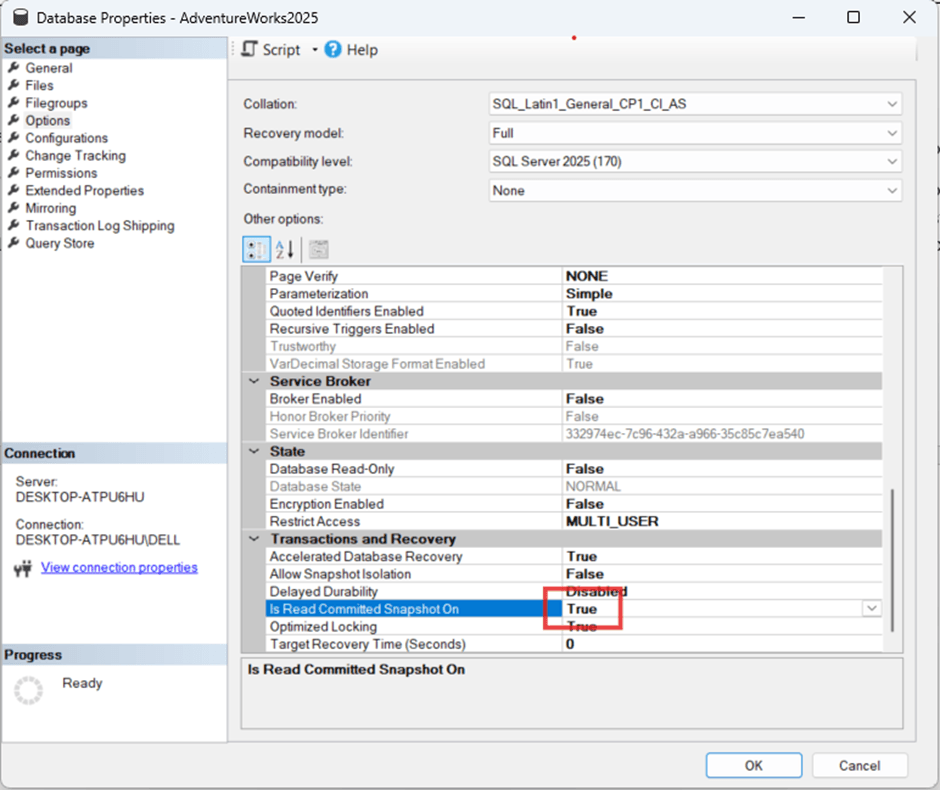The image size is (940, 790).
Task: Click the connection properties plug icon
Action: (x=23, y=568)
